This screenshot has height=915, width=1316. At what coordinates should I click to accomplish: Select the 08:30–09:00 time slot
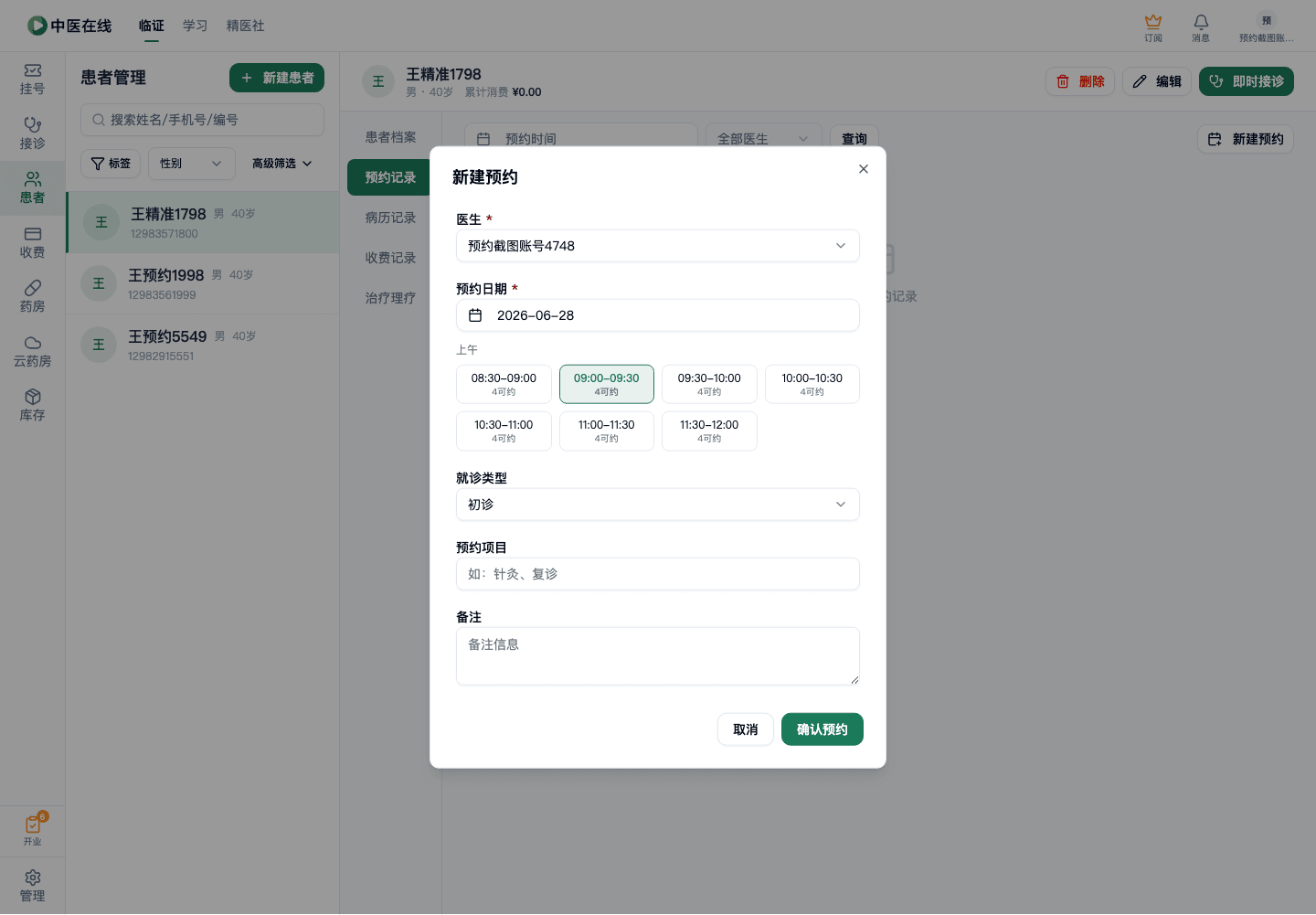[x=504, y=384]
